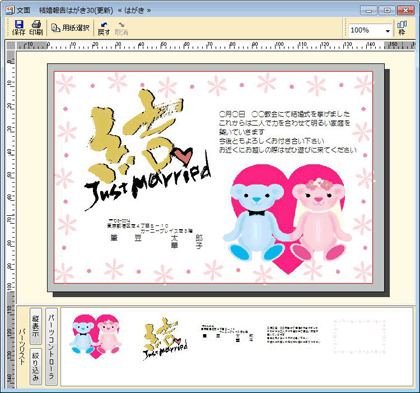Select the Just Married calligraphy thumbnail

165,339
